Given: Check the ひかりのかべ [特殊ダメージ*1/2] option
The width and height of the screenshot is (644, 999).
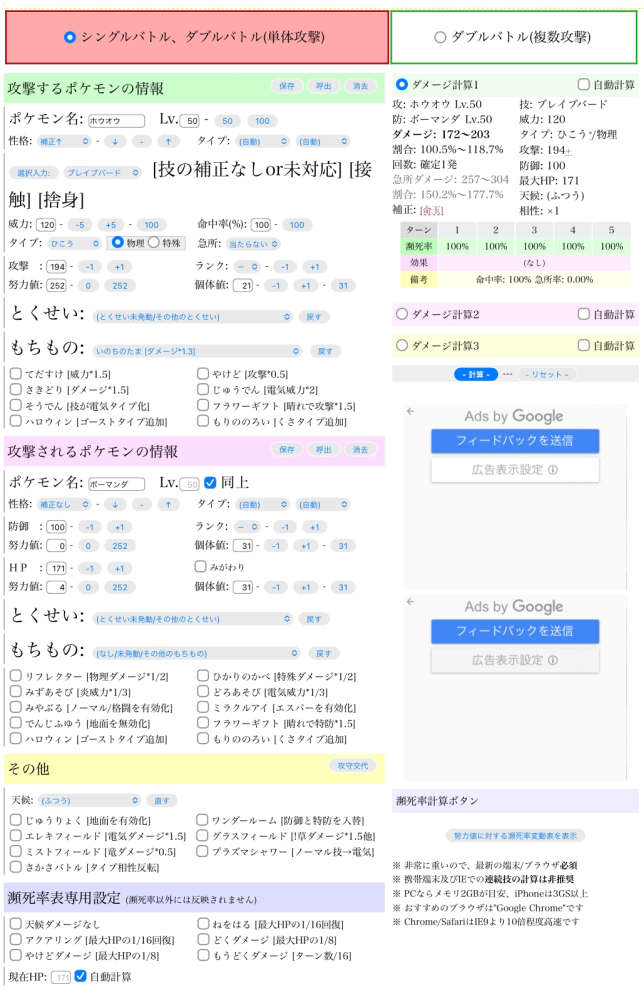Looking at the screenshot, I should click(x=203, y=675).
